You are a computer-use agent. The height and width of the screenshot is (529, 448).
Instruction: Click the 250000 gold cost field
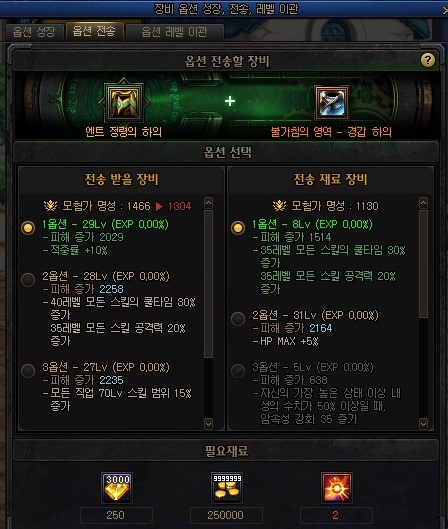coord(226,515)
